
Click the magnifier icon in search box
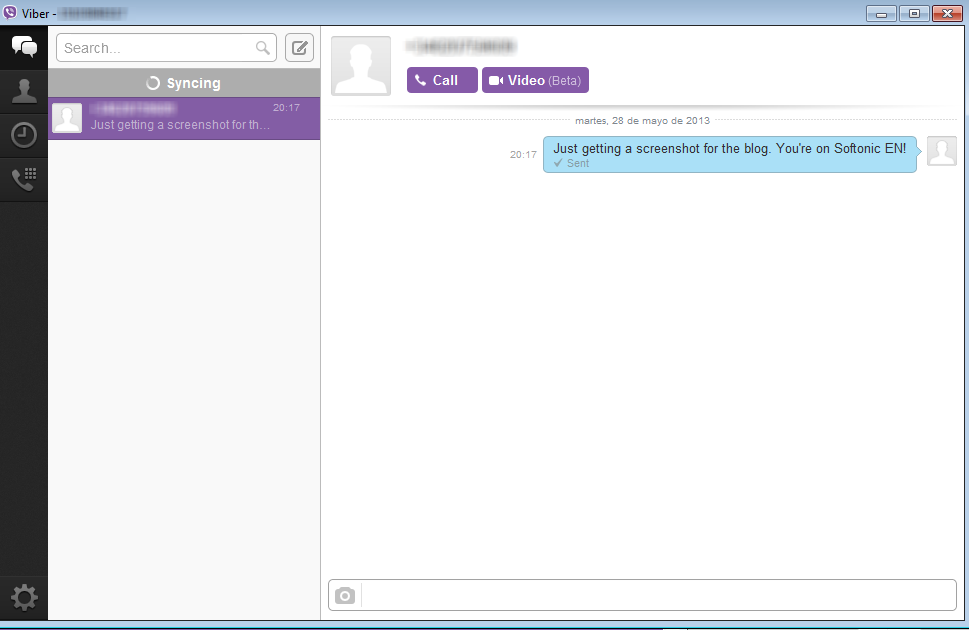[x=263, y=48]
